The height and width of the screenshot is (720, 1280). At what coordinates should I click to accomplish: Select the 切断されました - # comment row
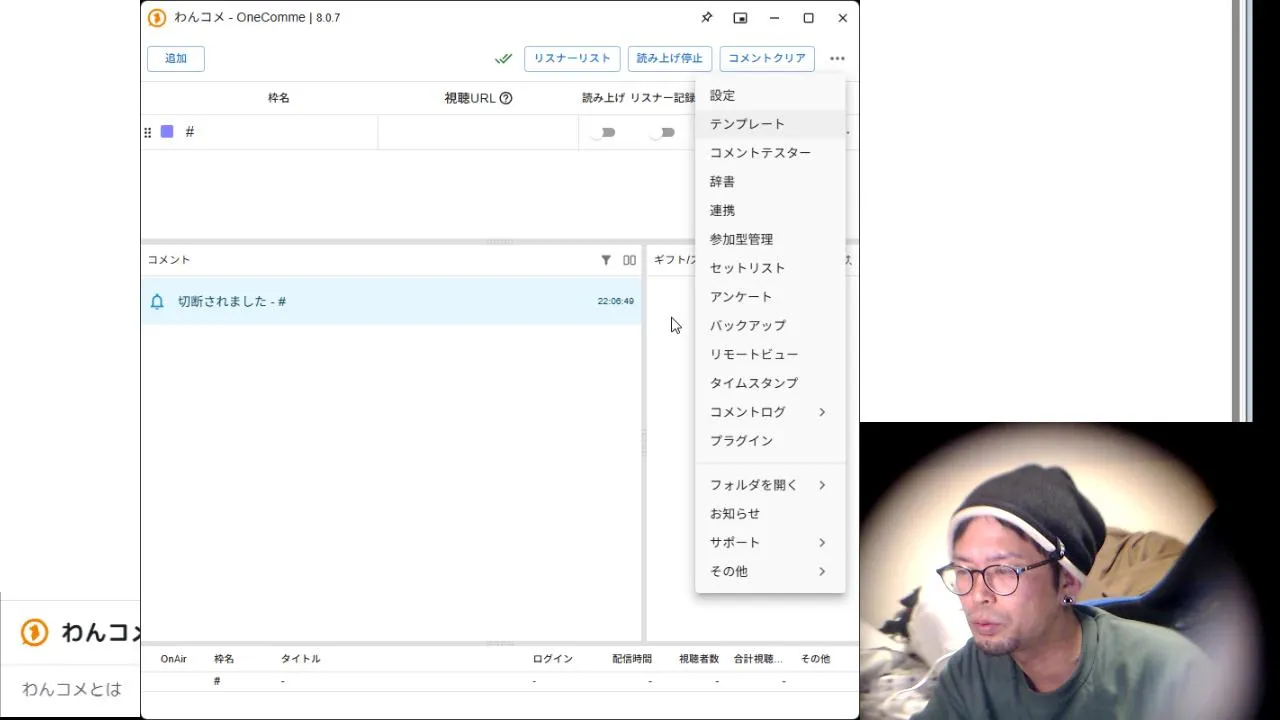click(x=391, y=301)
